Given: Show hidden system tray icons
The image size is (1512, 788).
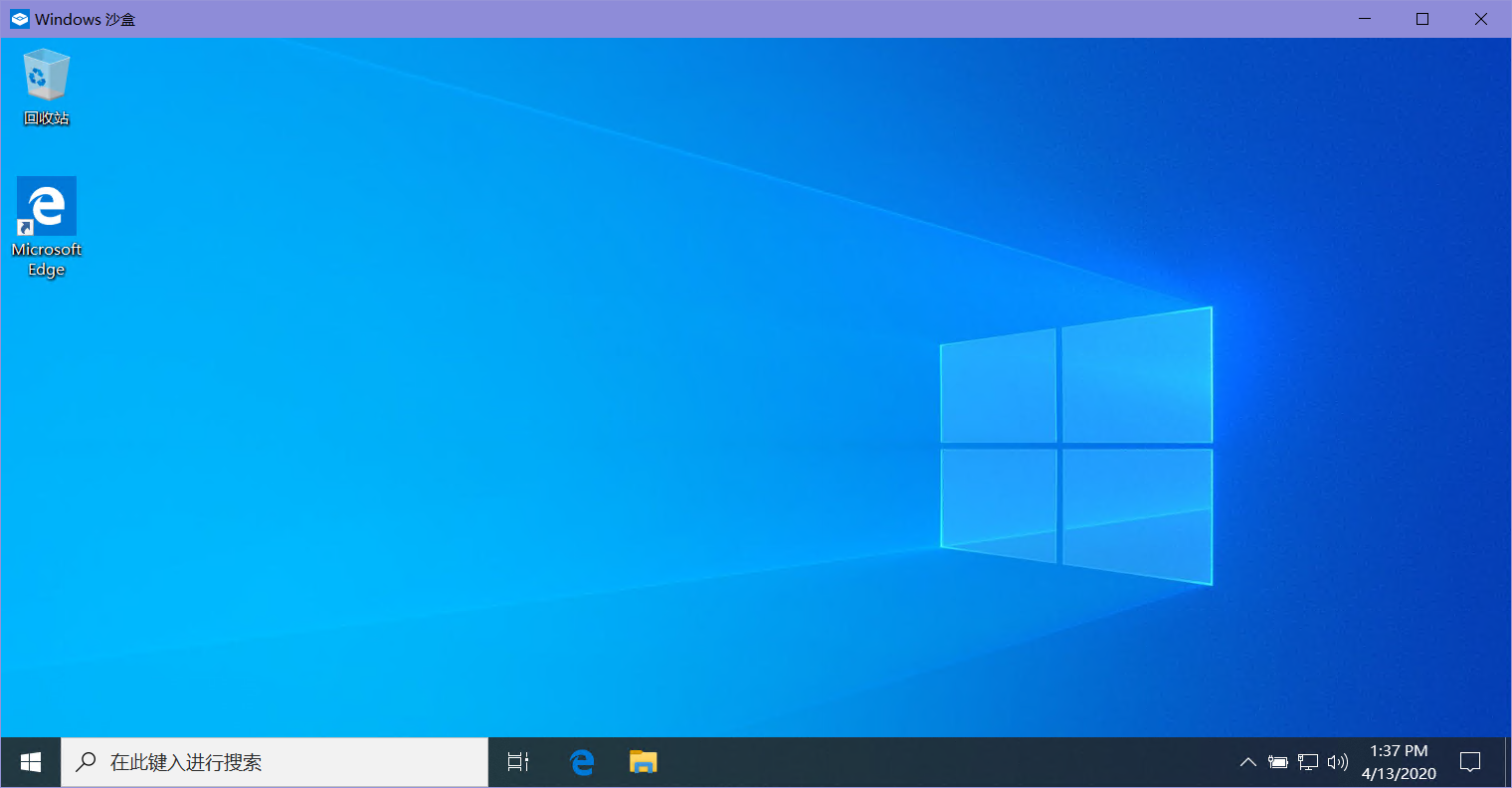Looking at the screenshot, I should pyautogui.click(x=1247, y=763).
